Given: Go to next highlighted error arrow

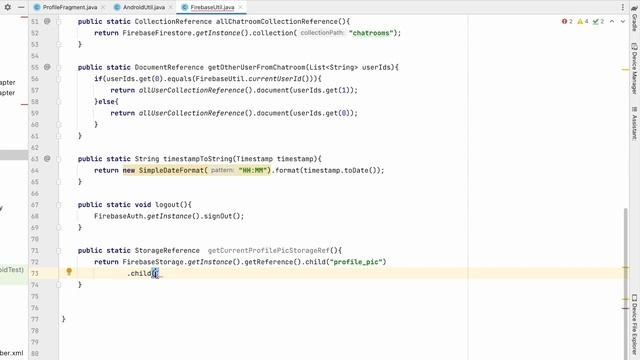Looking at the screenshot, I should 623,21.
